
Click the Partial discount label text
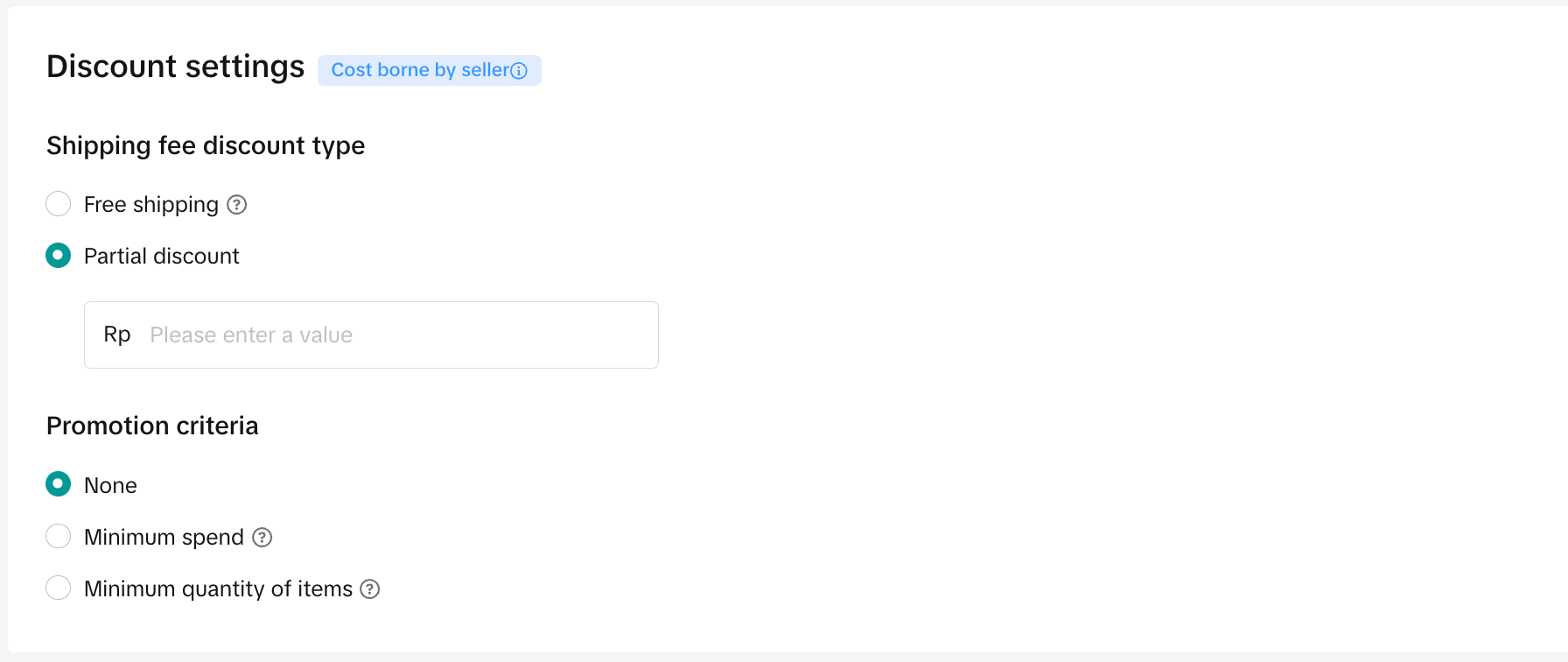[x=161, y=257]
